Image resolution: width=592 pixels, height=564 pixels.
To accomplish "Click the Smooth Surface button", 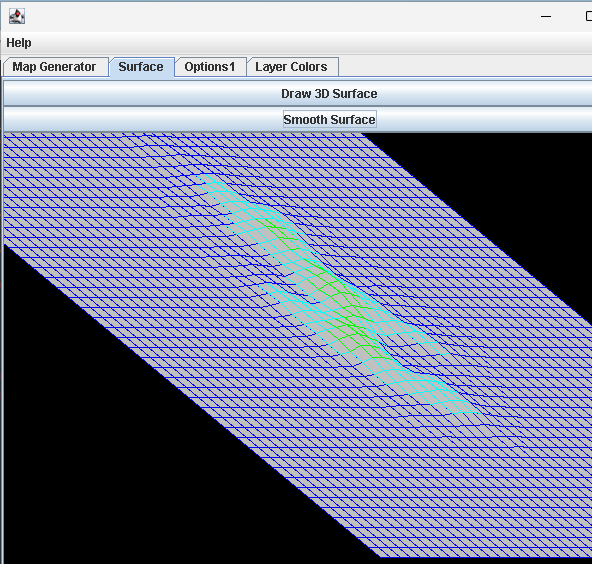I will 298,120.
